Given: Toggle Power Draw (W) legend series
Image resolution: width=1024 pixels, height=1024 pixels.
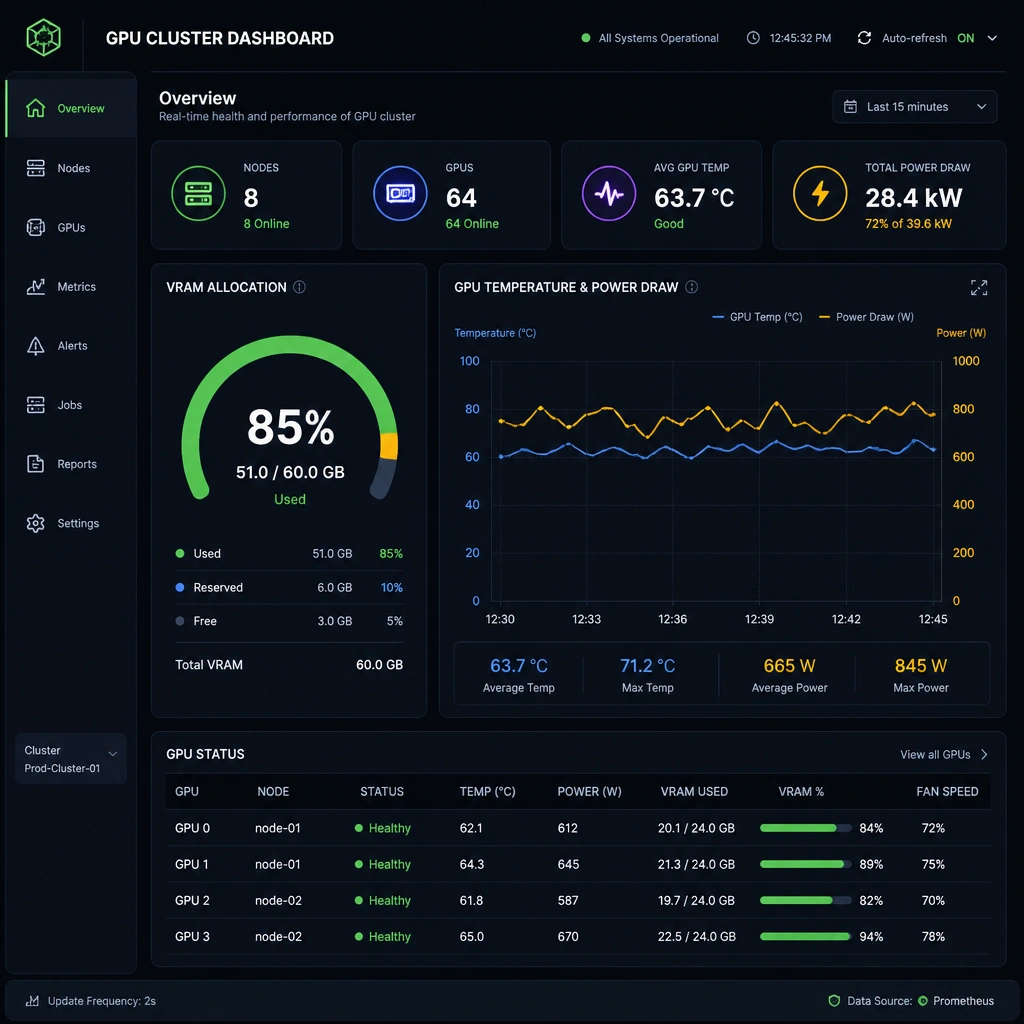Looking at the screenshot, I should [866, 317].
